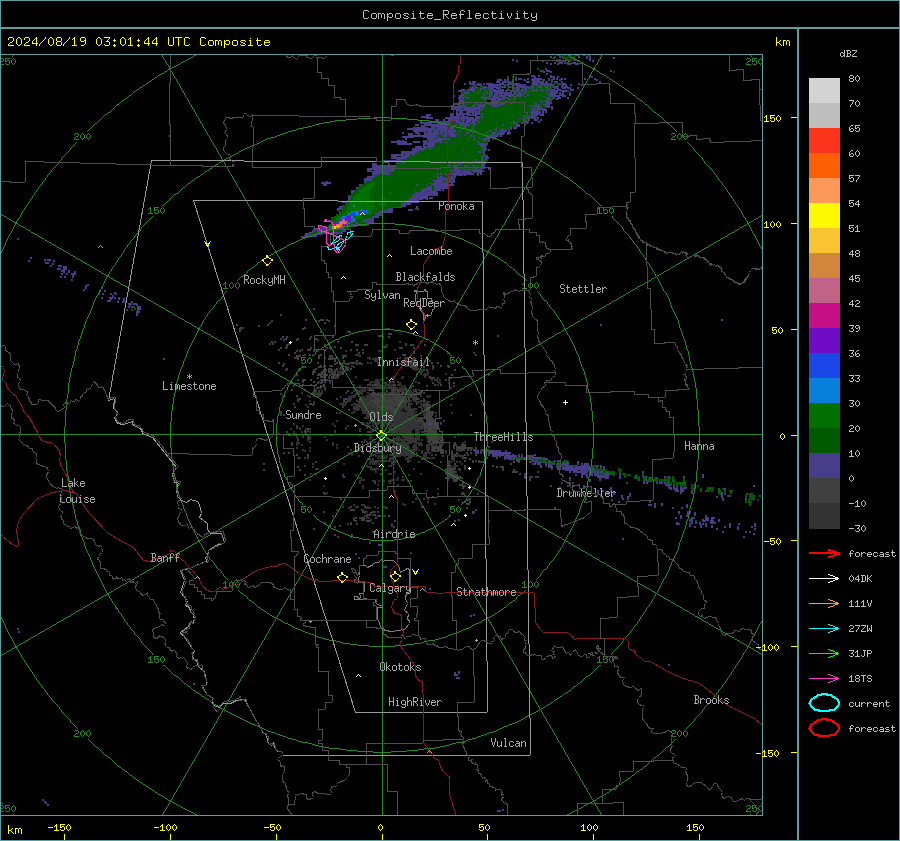The image size is (900, 841).
Task: Click the Cochrane city label
Action: tap(327, 559)
